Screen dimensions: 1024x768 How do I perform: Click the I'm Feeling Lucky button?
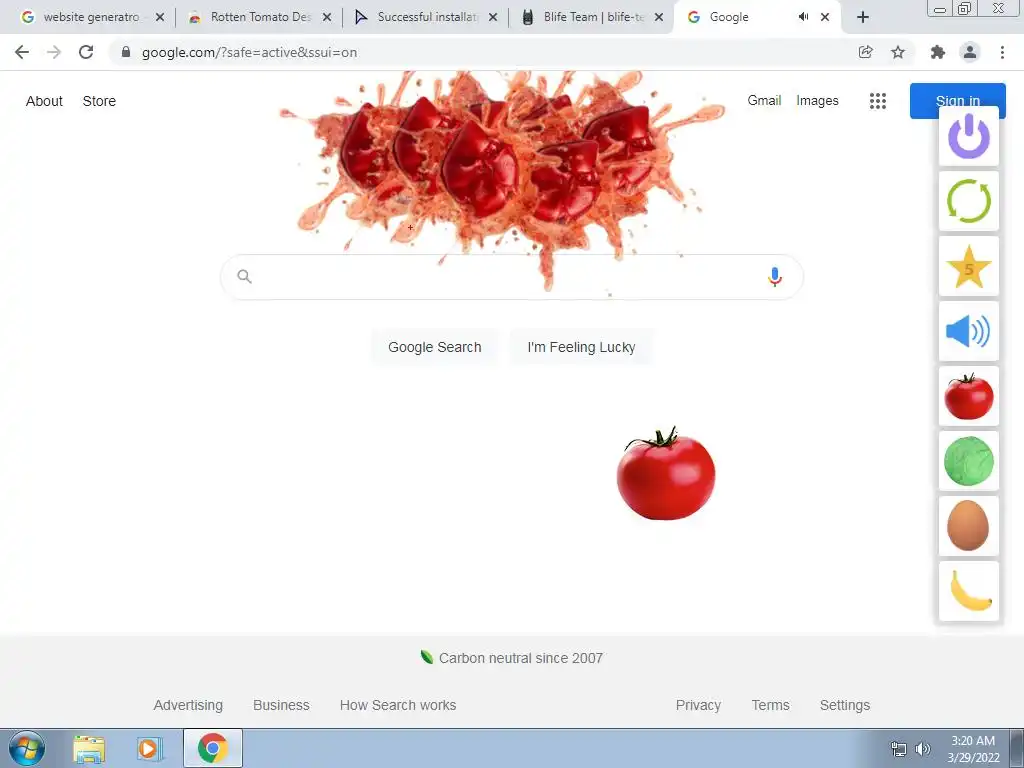tap(581, 347)
